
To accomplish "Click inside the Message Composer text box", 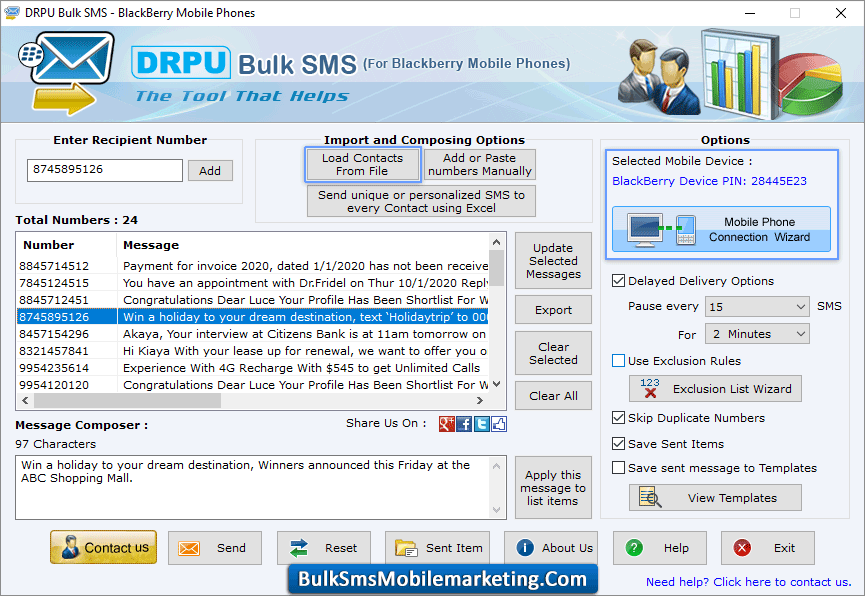I will coord(253,487).
